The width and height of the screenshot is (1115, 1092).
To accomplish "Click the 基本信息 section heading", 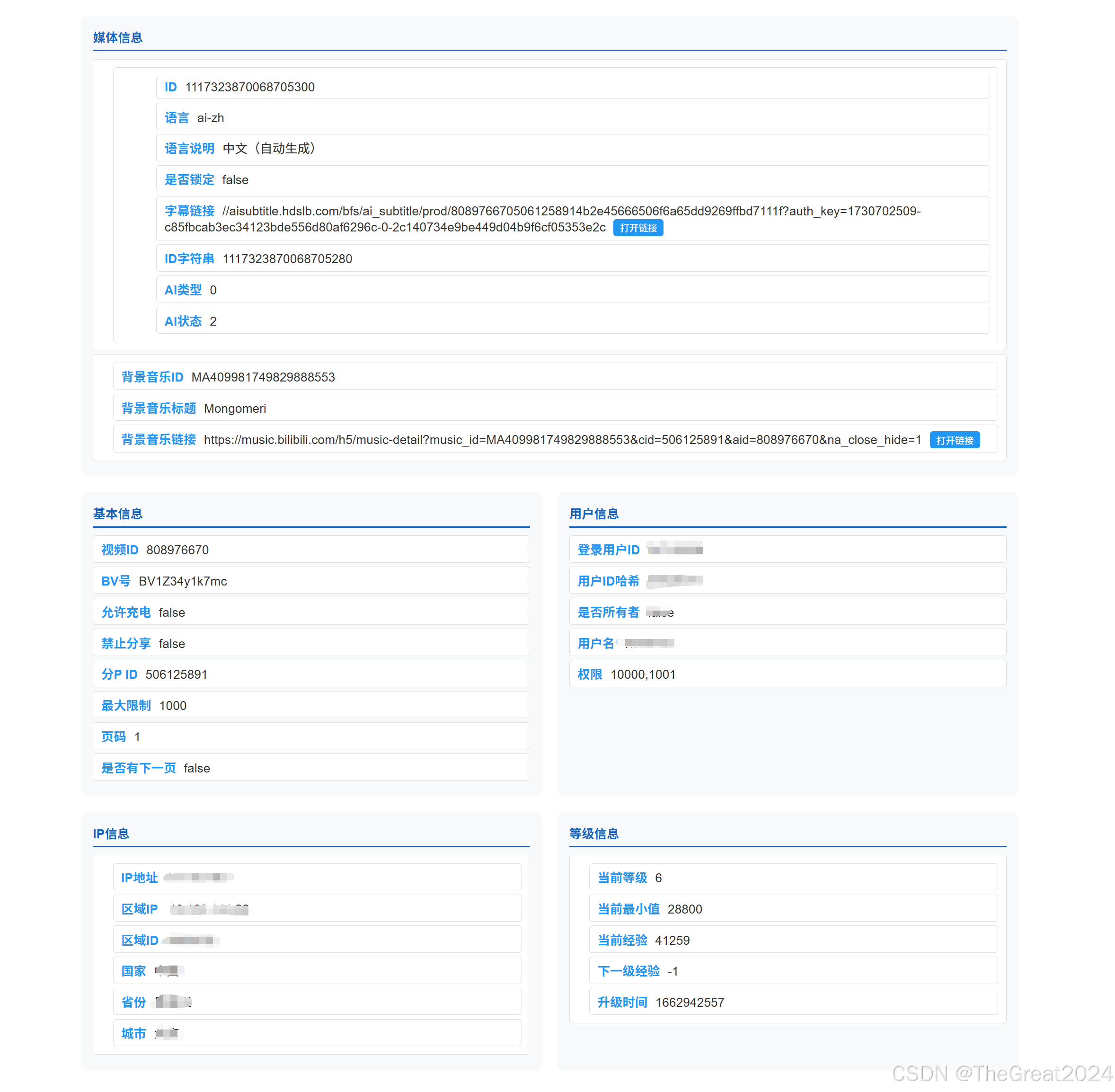I will (117, 514).
